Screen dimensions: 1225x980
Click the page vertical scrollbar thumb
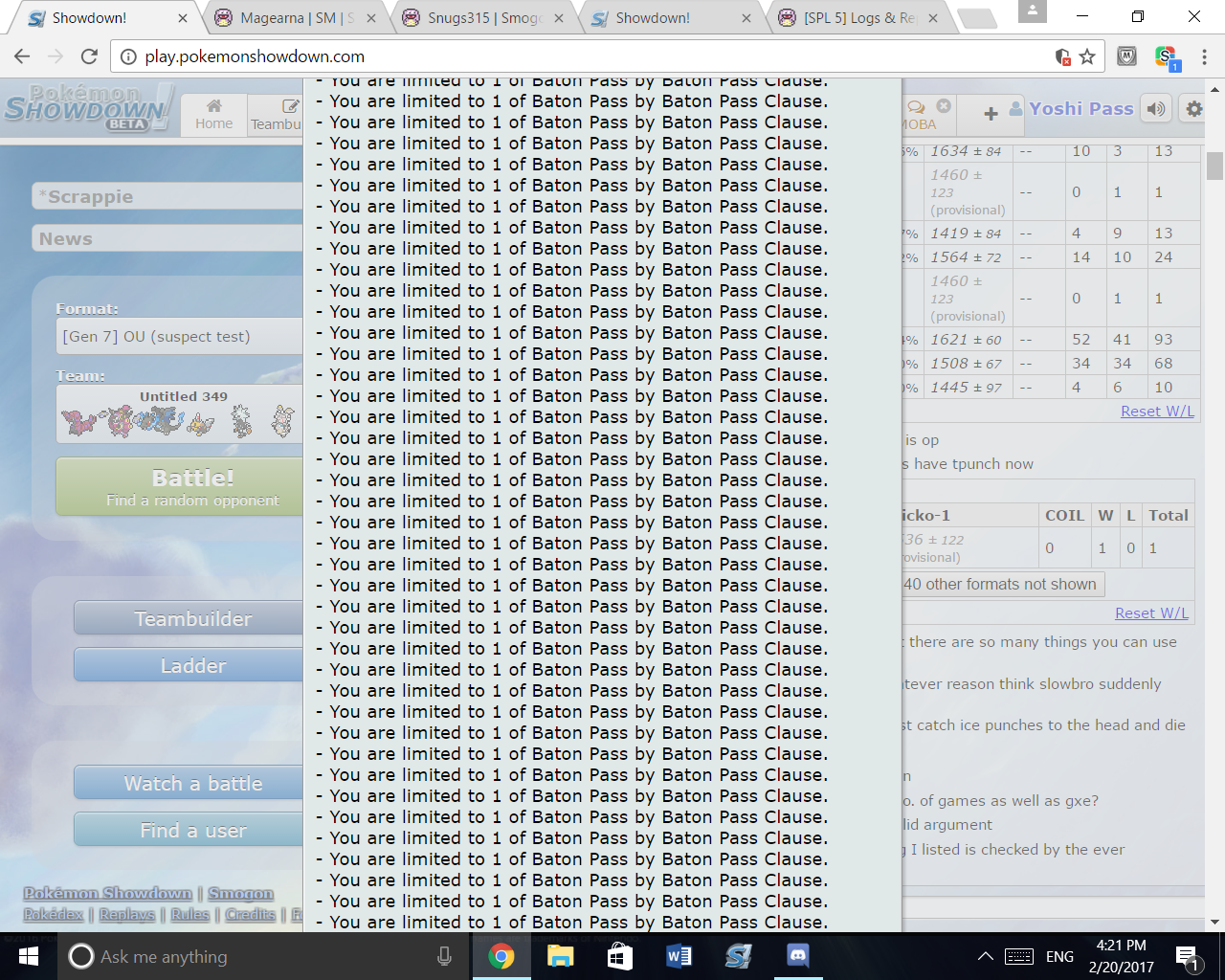click(x=1215, y=166)
